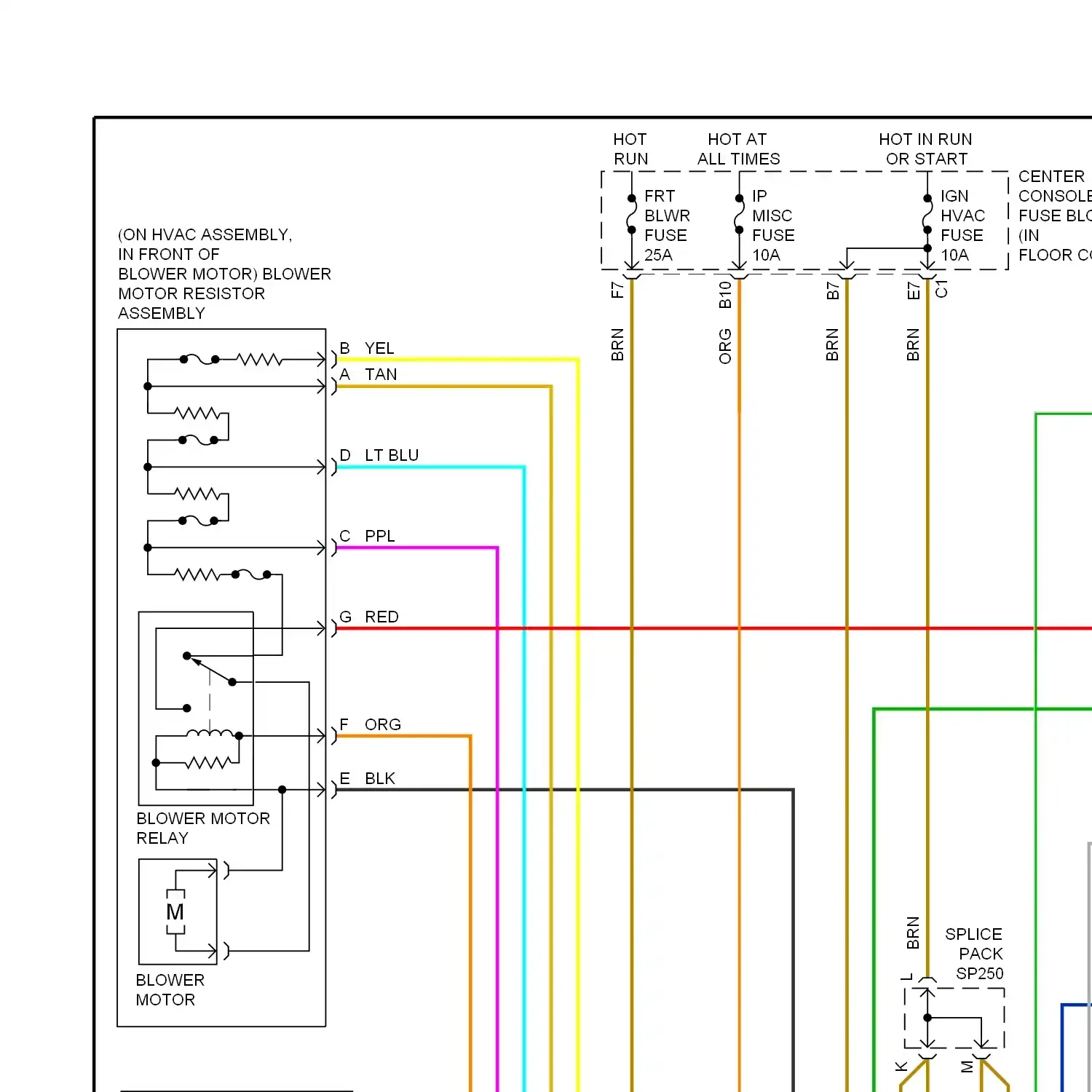1092x1092 pixels.
Task: Click the 'IP MISC FUSE 10A' label
Action: click(x=773, y=226)
